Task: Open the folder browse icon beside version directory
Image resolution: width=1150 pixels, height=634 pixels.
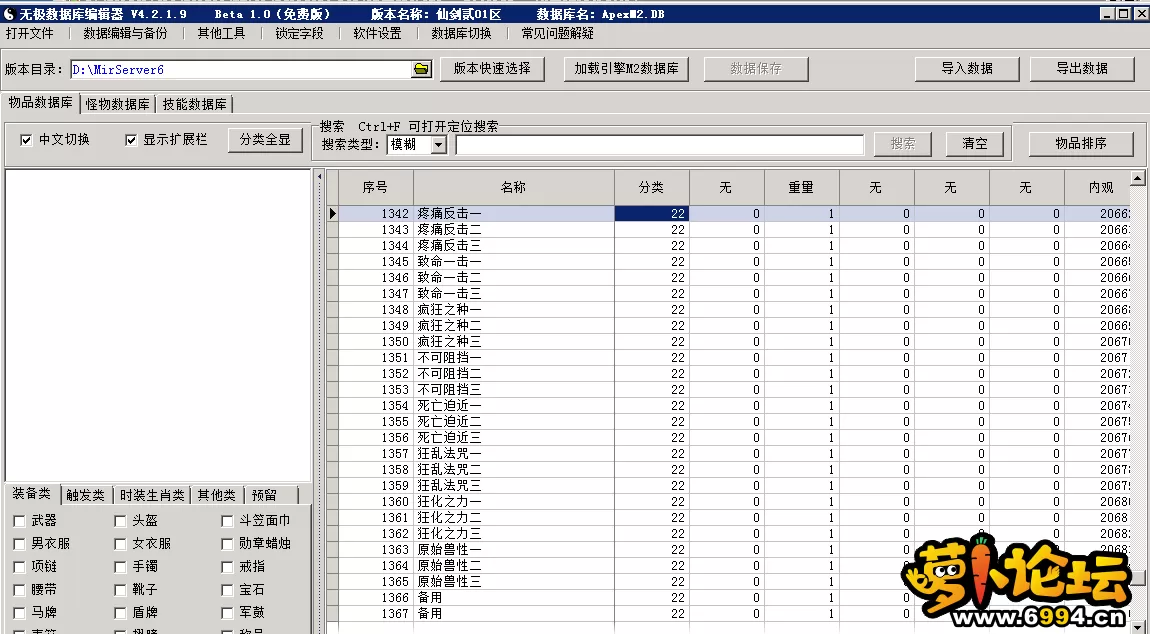Action: point(421,69)
